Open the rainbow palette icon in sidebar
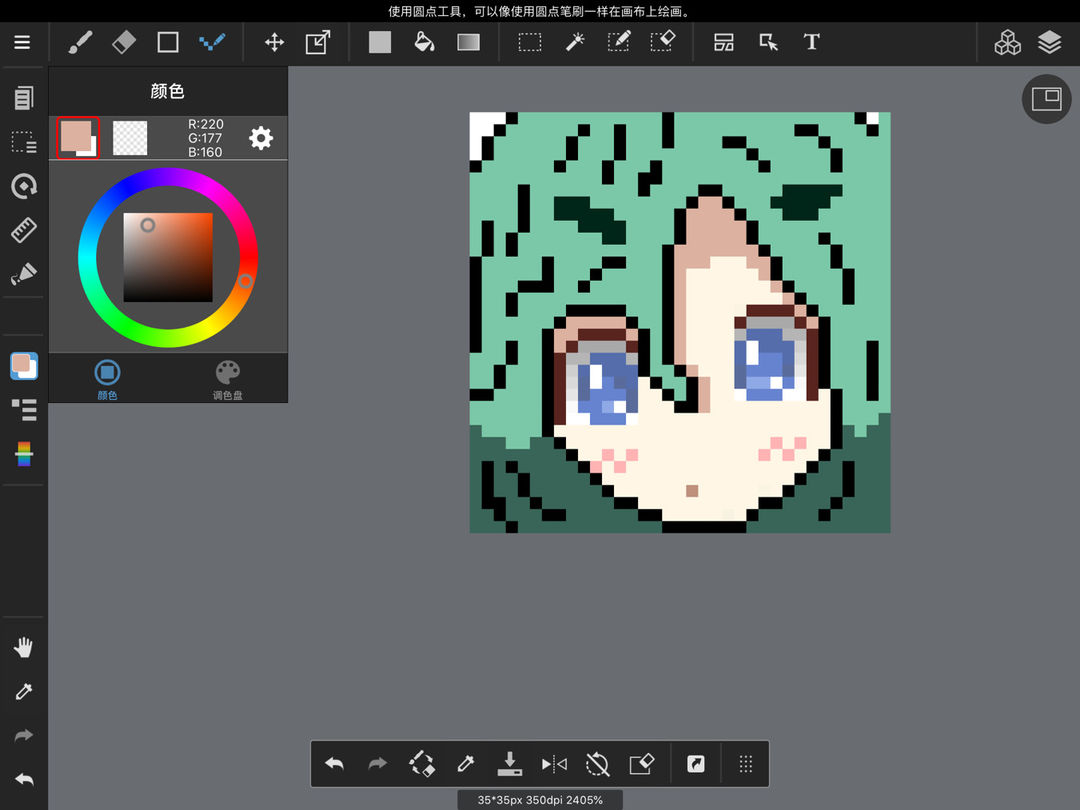Screen dimensions: 1080x810 (23, 454)
